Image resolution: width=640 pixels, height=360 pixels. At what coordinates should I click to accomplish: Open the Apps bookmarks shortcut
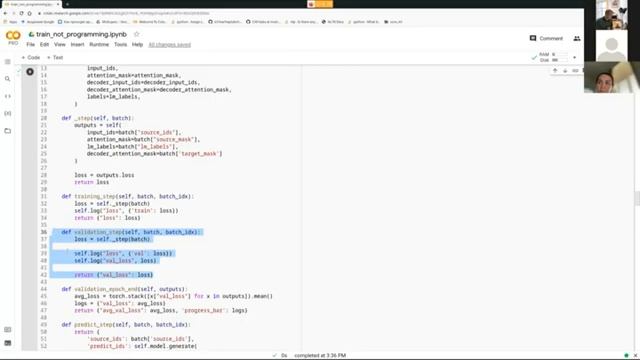10,22
